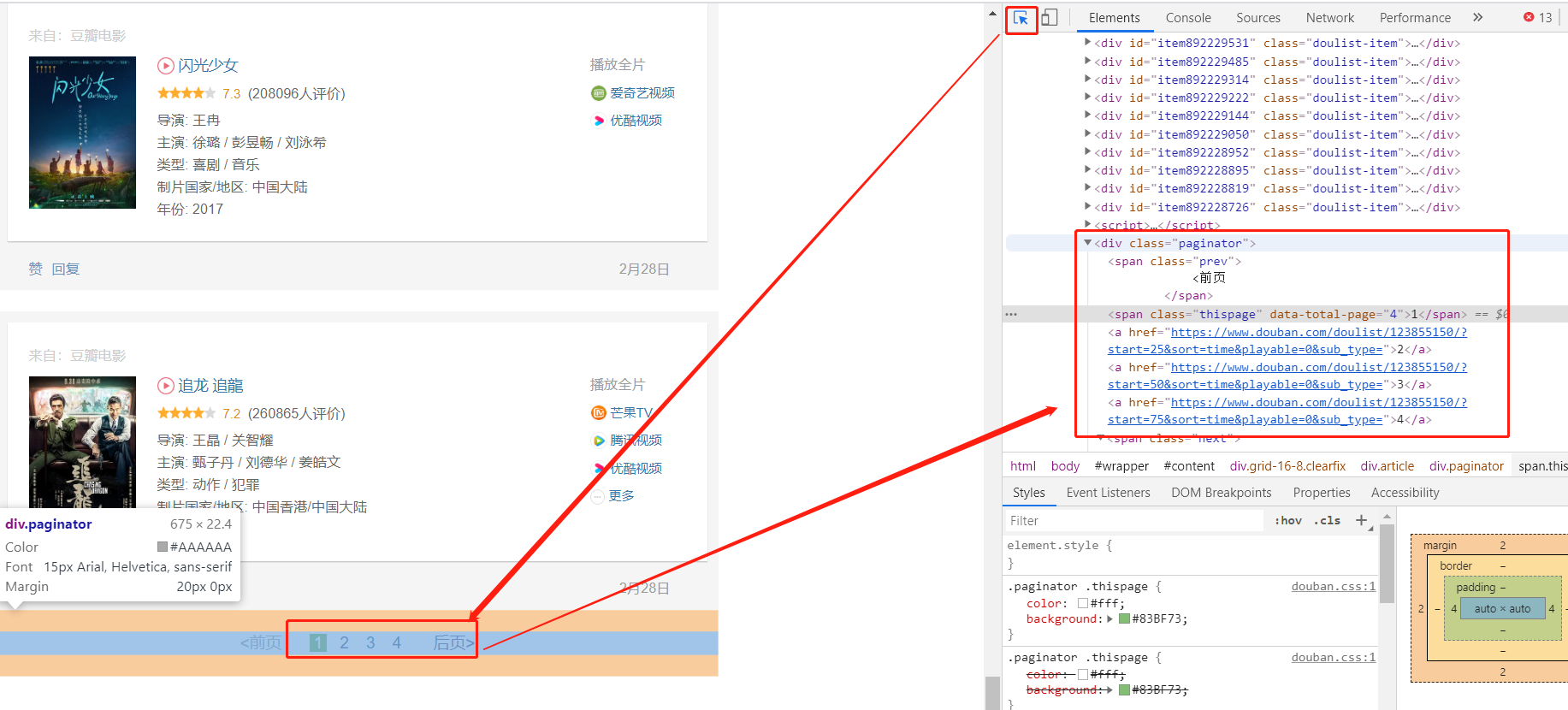
Task: Expand the item892228952 div node
Action: (x=1088, y=151)
